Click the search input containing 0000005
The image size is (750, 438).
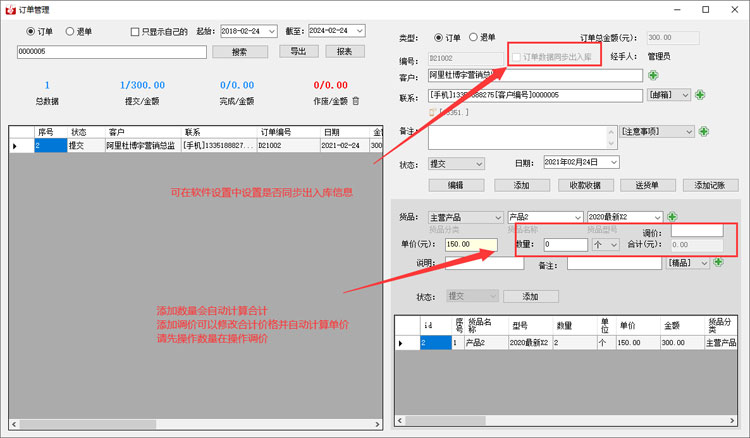pyautogui.click(x=111, y=52)
